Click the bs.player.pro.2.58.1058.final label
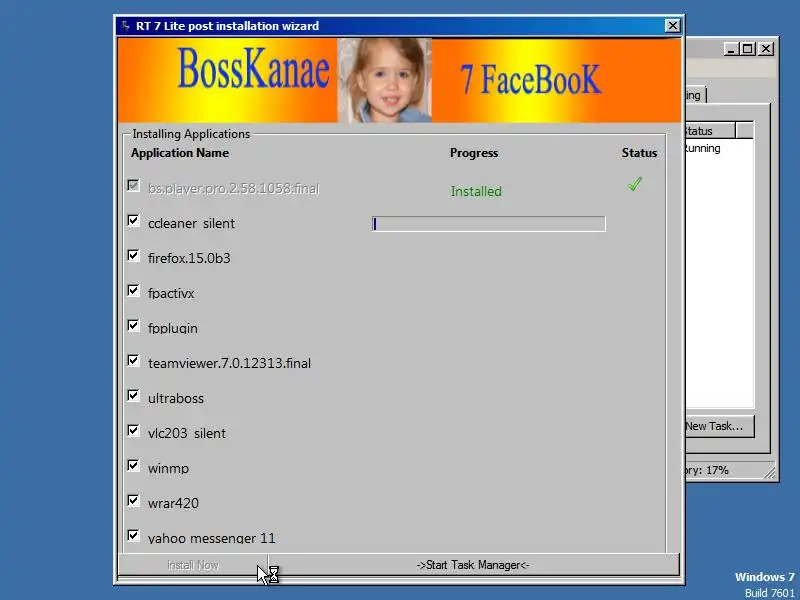Image resolution: width=800 pixels, height=600 pixels. pos(234,189)
